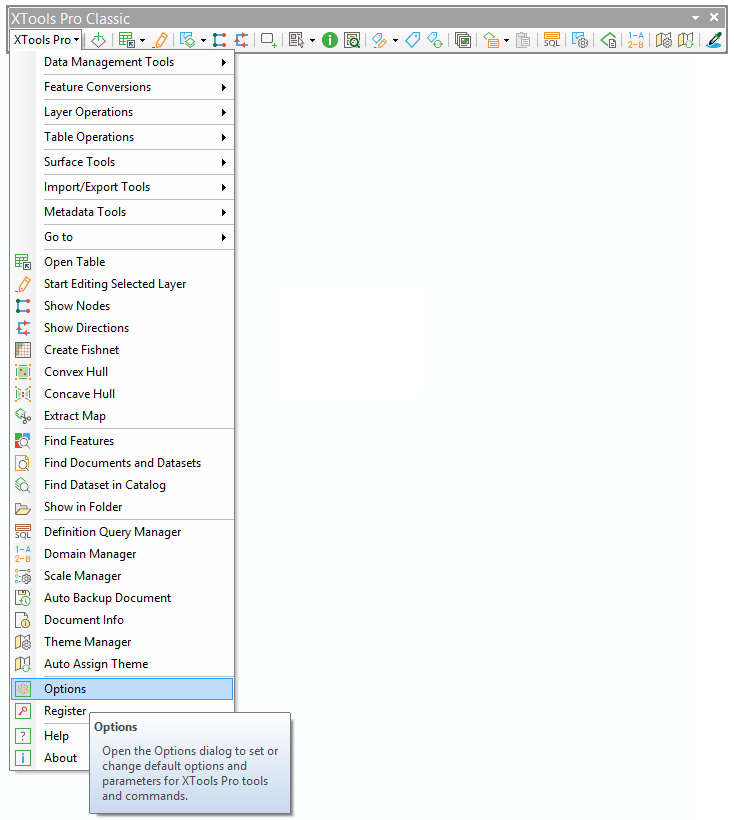Image resolution: width=734 pixels, height=820 pixels.
Task: Open toolbar options arrow in title bar
Action: pyautogui.click(x=695, y=18)
